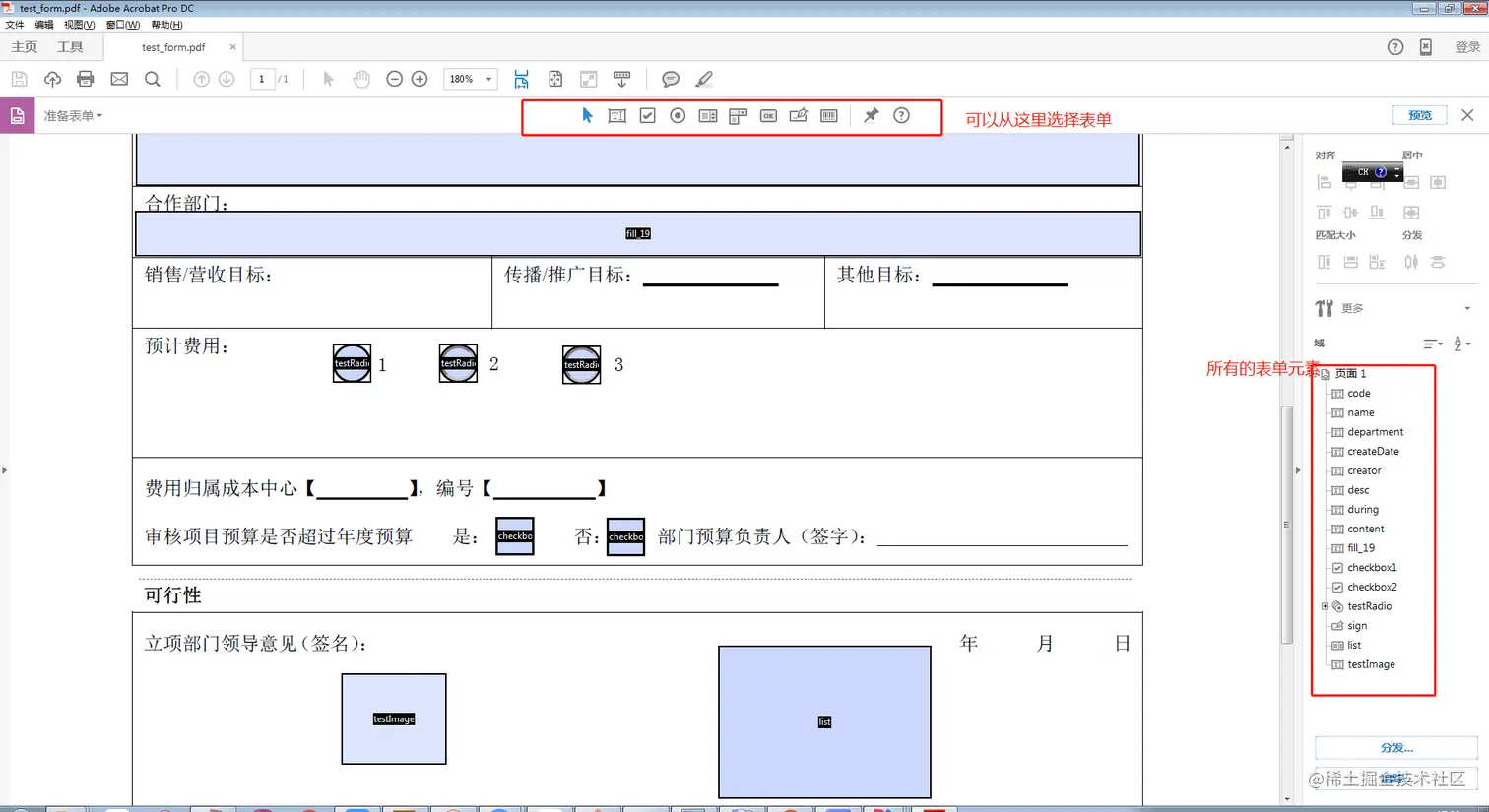Click the fit one full page icon

(555, 79)
